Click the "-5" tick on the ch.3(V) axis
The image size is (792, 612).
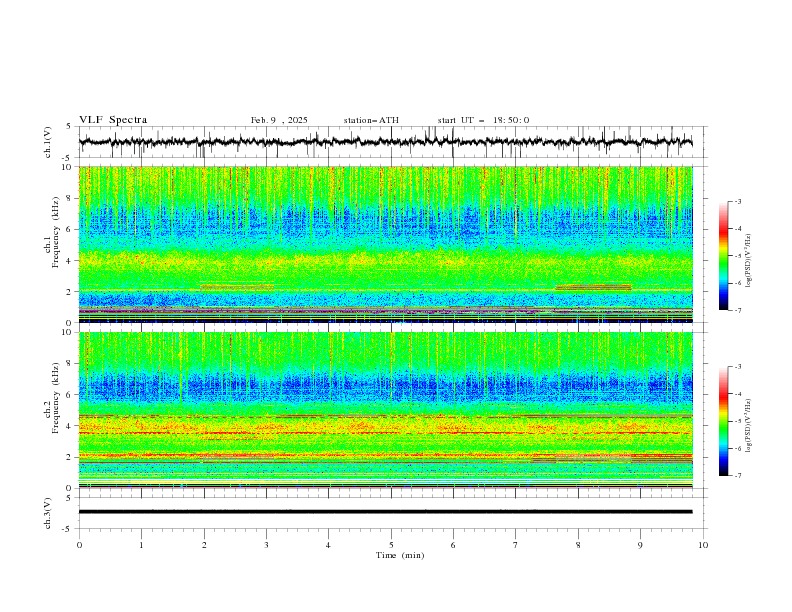[x=68, y=529]
